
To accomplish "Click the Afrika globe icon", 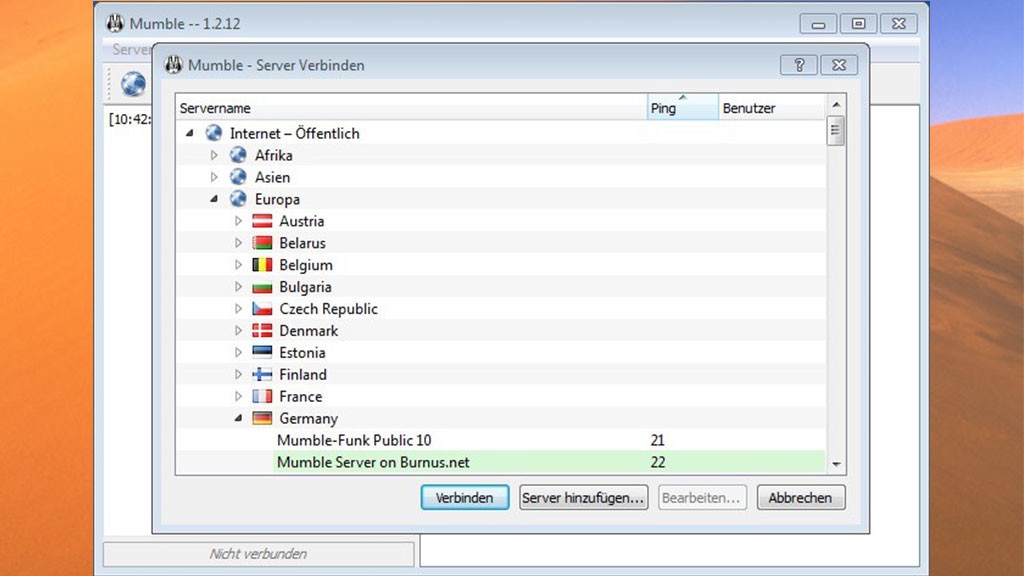I will 238,155.
